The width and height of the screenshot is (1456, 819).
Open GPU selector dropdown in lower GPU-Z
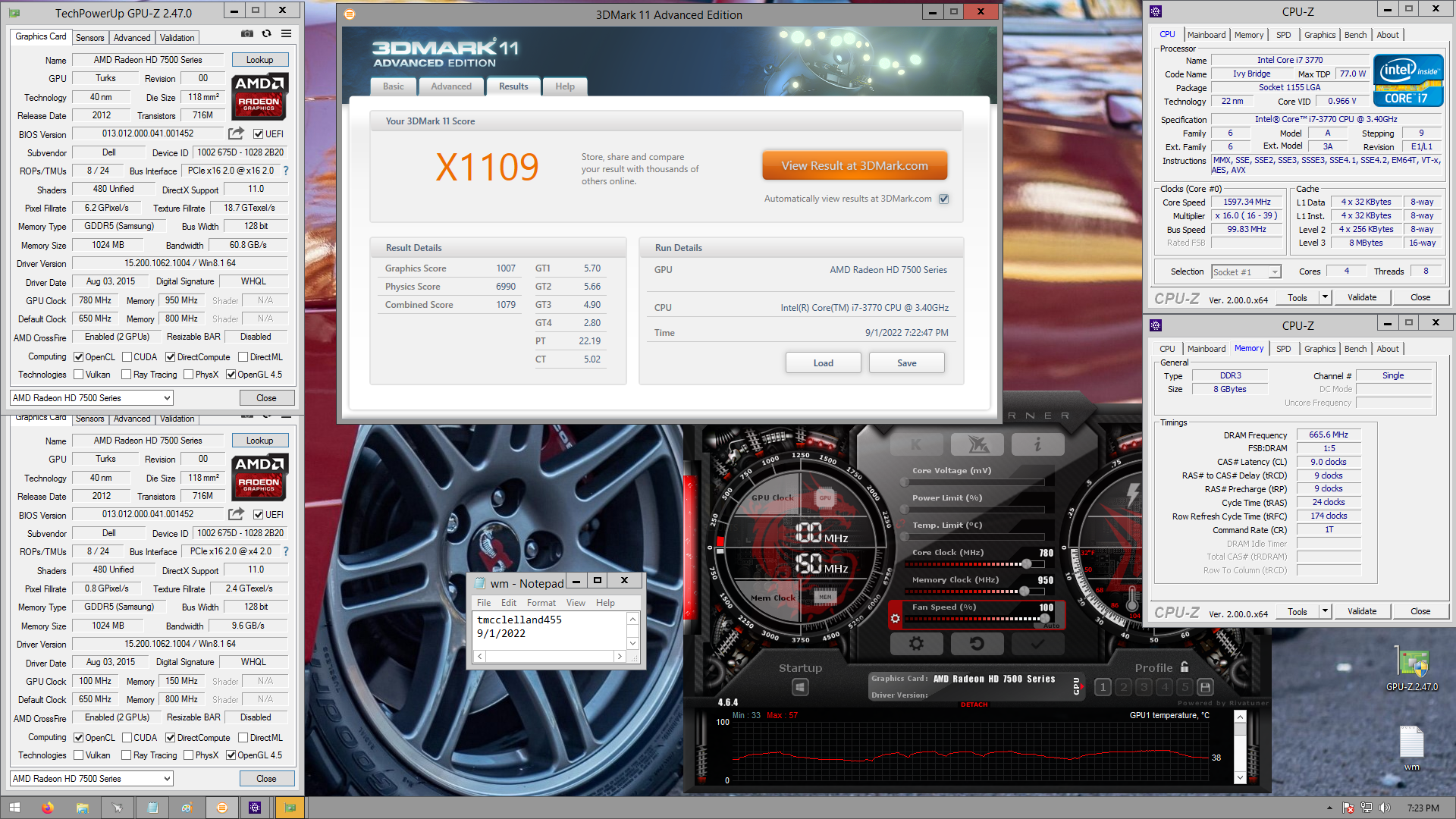tap(92, 779)
